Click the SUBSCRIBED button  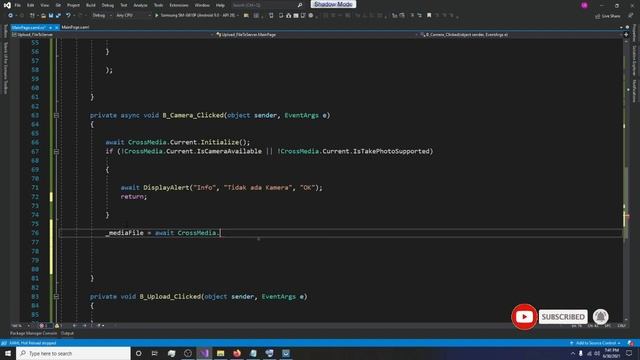[x=563, y=317]
